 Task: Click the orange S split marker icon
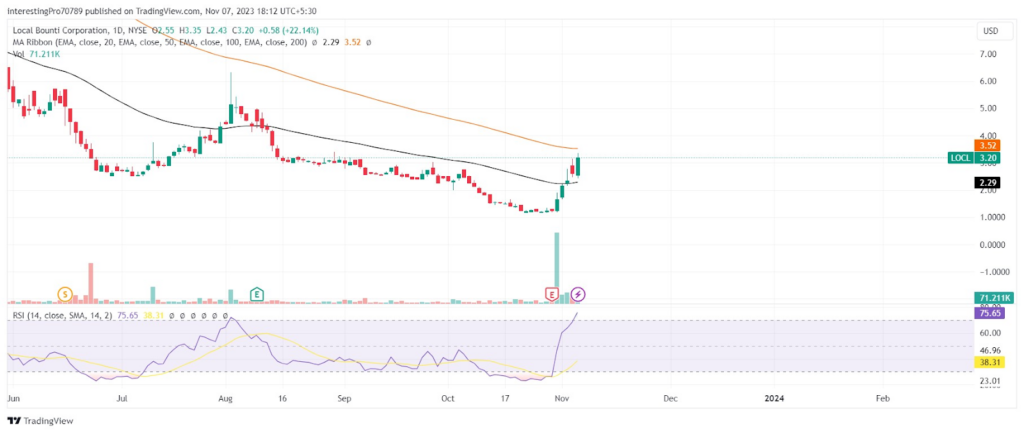tap(65, 295)
